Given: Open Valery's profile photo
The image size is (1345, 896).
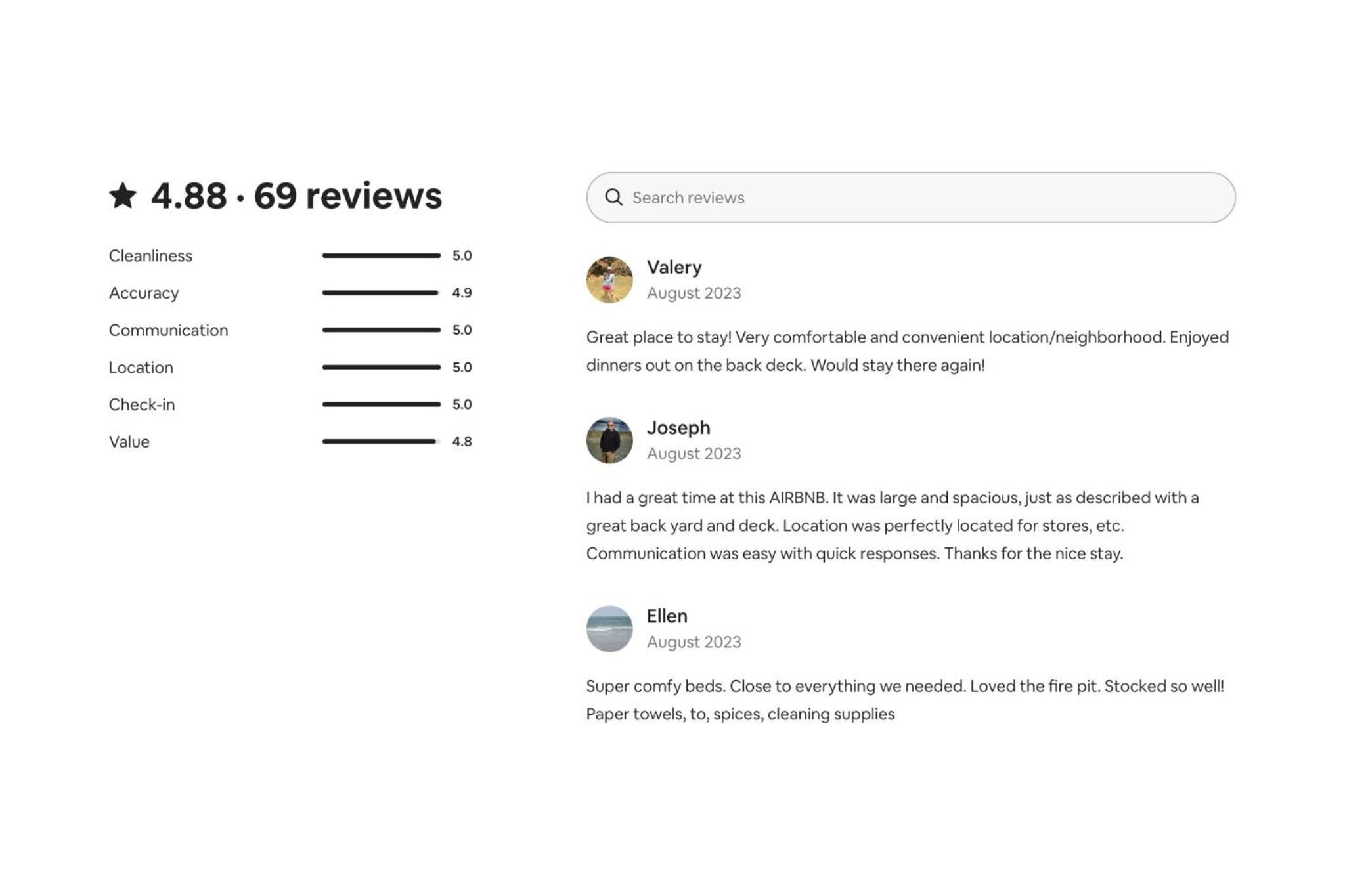Looking at the screenshot, I should point(609,280).
